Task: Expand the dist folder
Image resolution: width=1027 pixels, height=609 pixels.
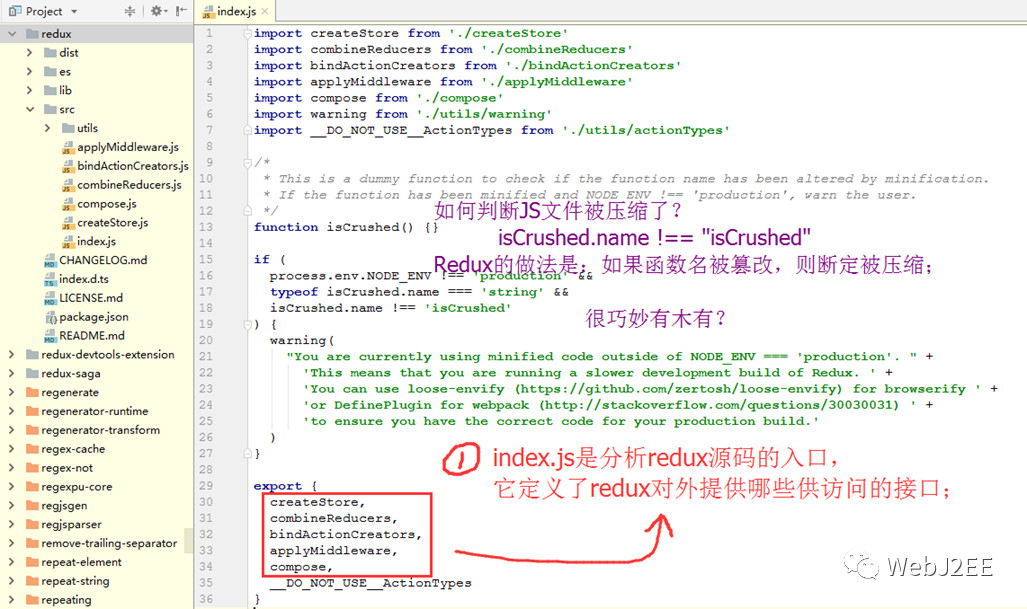Action: [x=29, y=52]
